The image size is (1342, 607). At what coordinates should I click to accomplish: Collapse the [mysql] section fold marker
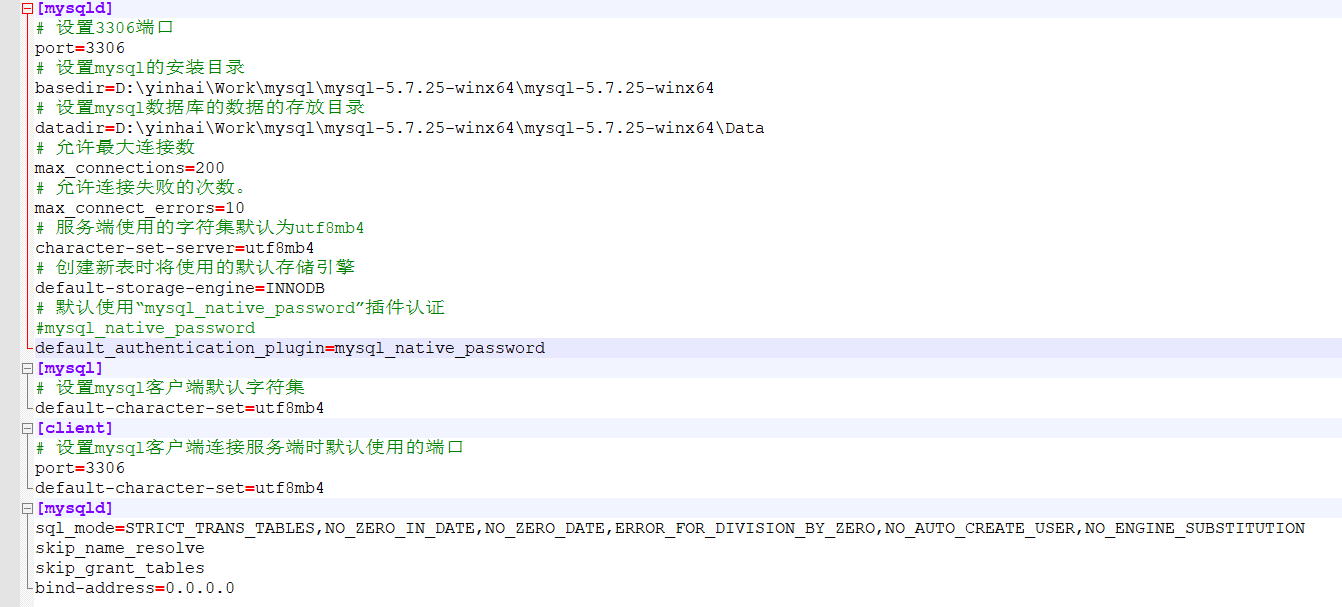pos(28,368)
